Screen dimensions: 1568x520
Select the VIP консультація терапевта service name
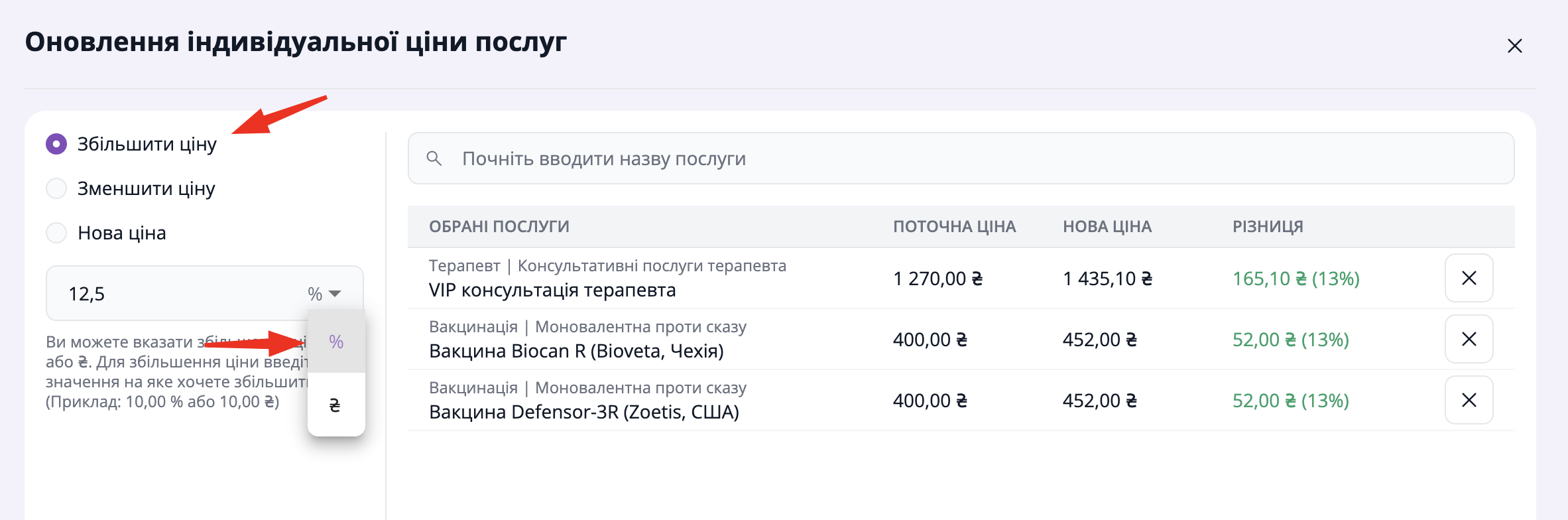pos(552,291)
